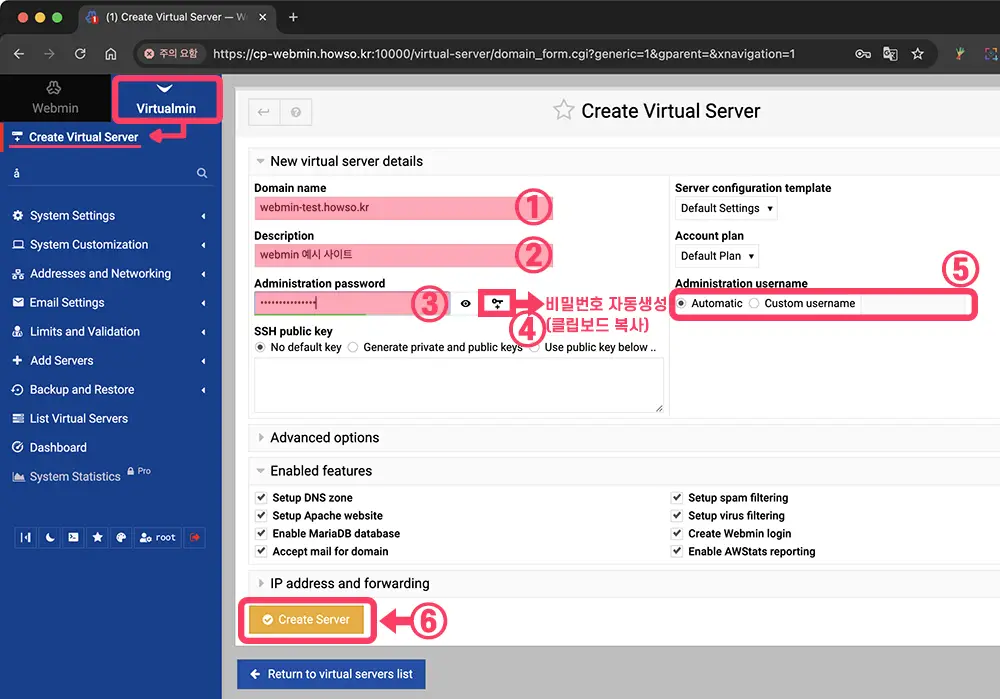This screenshot has width=1000, height=699.
Task: Click the Administration password field
Action: [x=352, y=304]
